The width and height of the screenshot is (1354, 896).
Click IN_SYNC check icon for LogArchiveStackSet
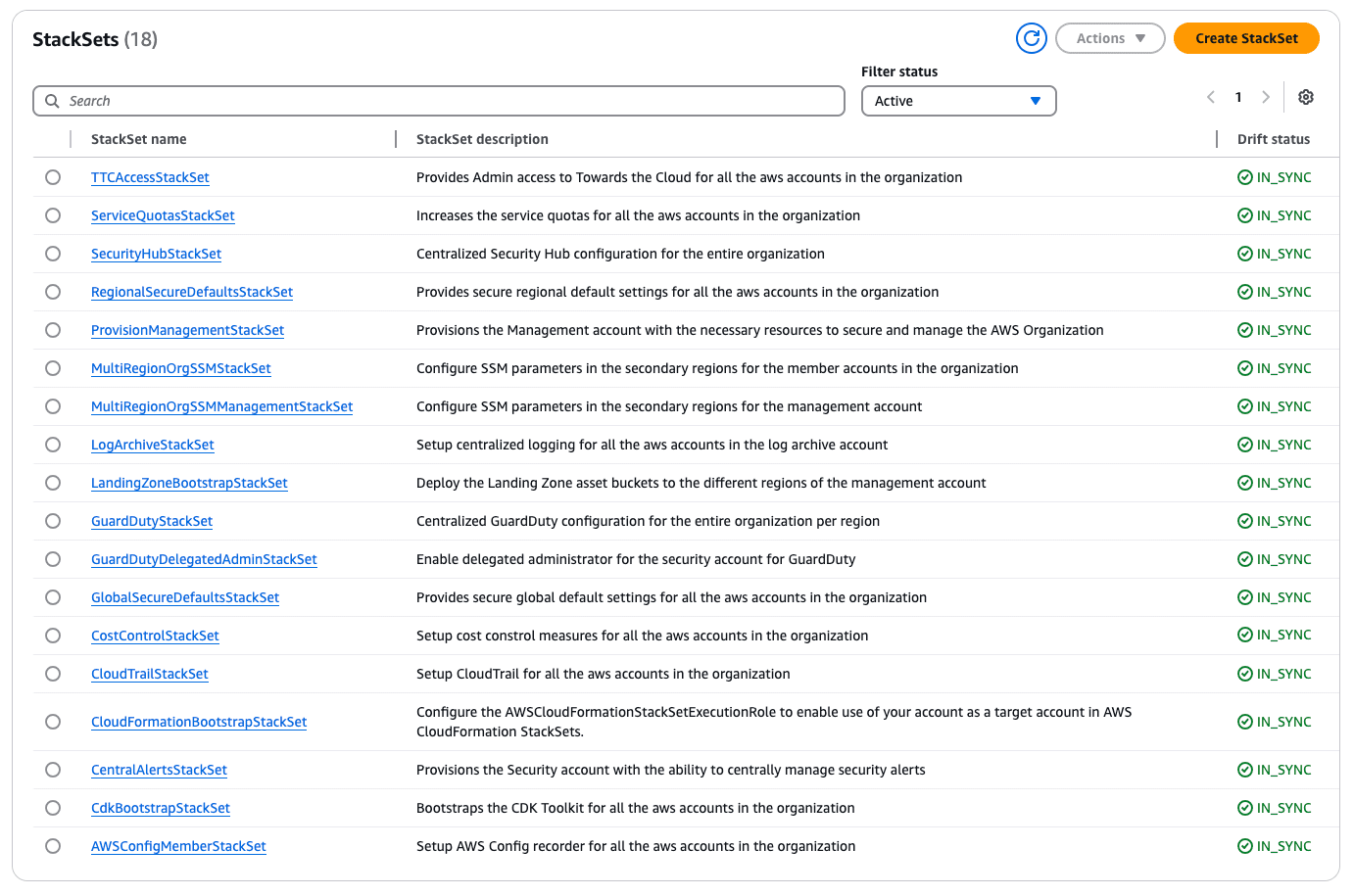coord(1245,445)
